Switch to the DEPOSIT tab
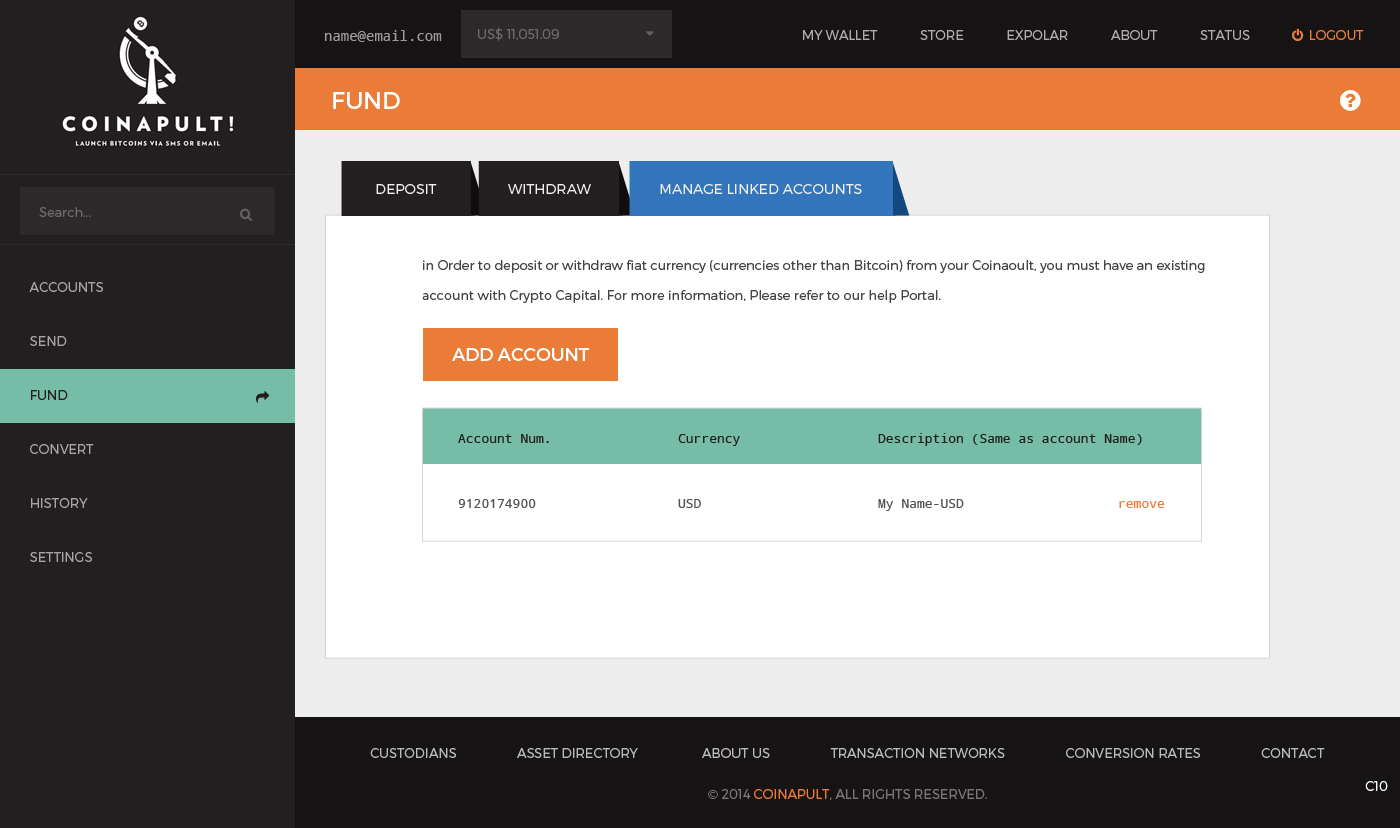The width and height of the screenshot is (1400, 828). click(x=406, y=189)
